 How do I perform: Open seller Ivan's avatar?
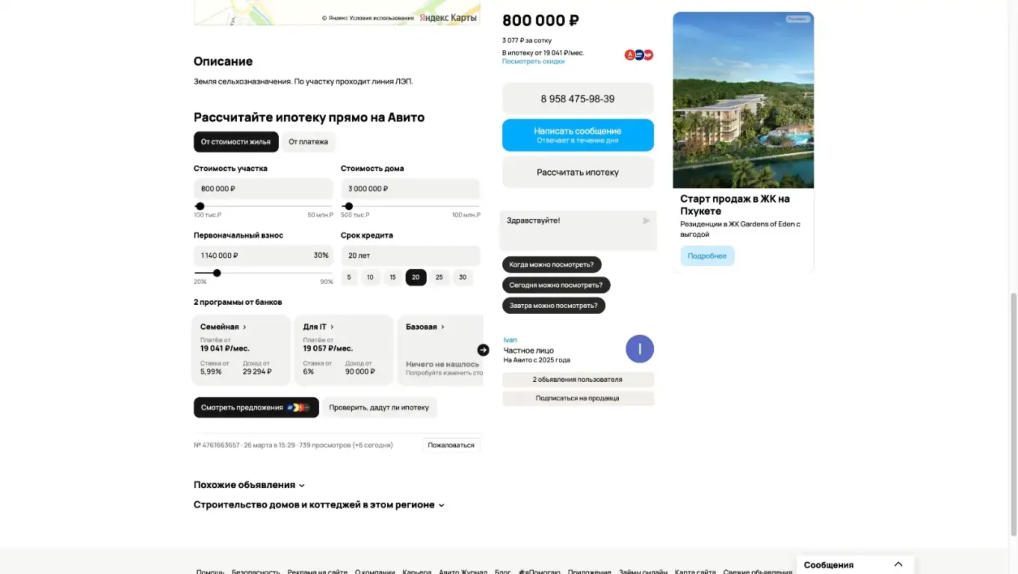click(639, 349)
